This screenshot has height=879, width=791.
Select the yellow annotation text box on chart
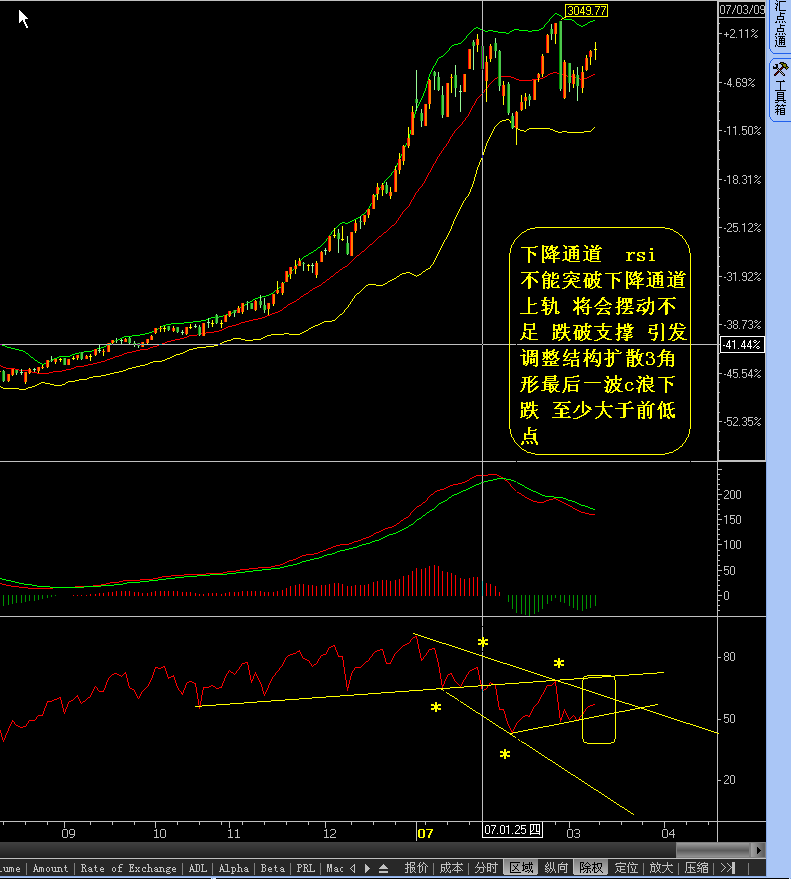point(600,341)
